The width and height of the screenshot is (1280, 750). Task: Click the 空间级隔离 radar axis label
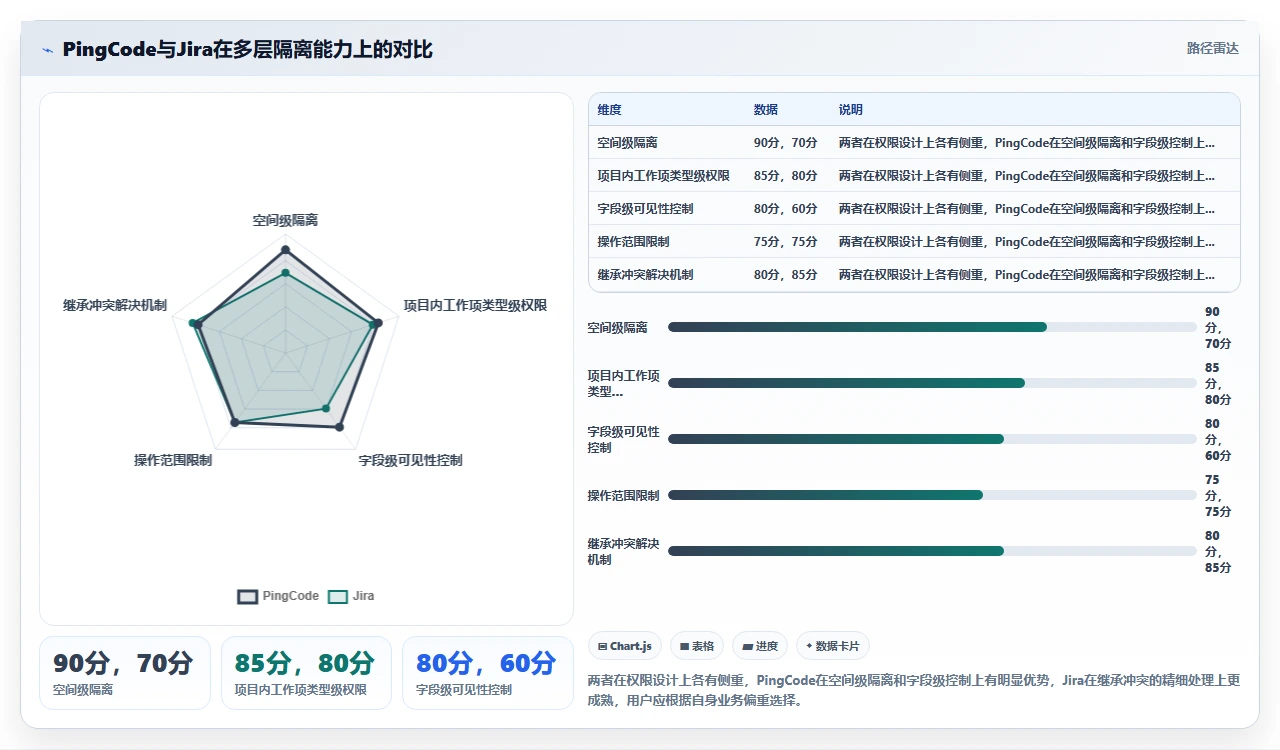tap(285, 220)
